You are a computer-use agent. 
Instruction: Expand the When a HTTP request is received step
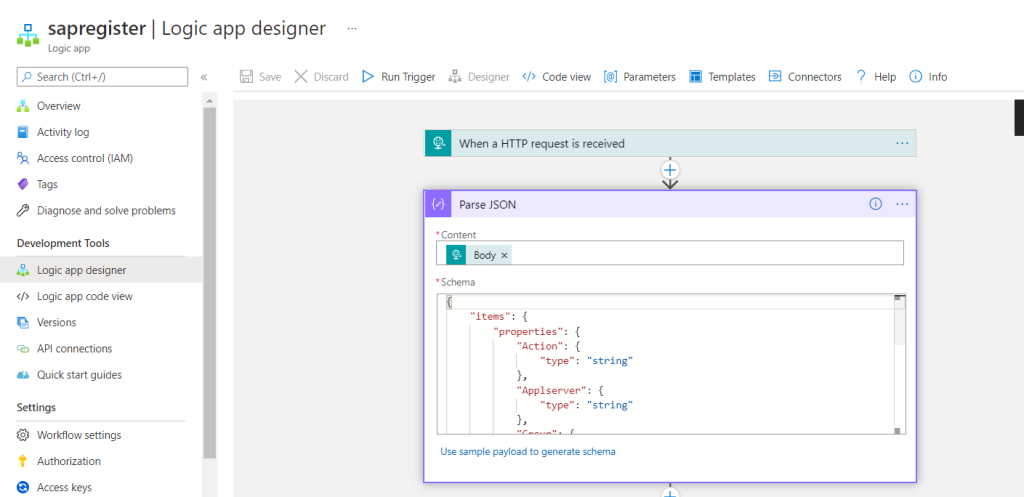(670, 143)
